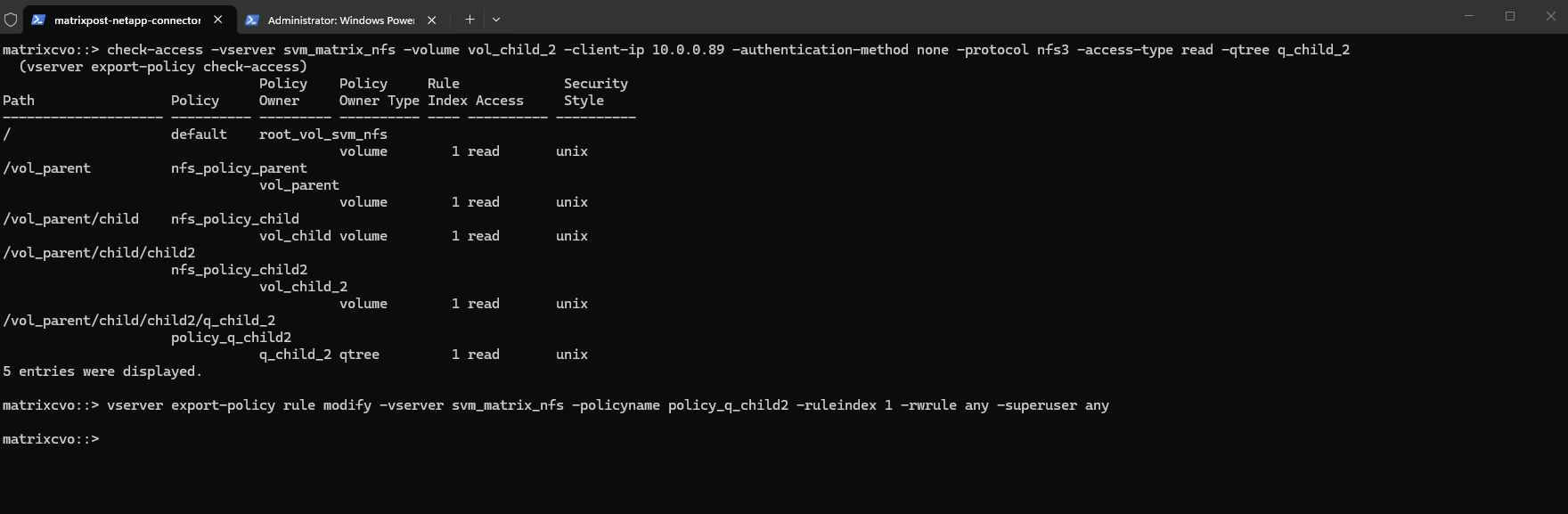Minimize the terminal window
This screenshot has width=1568, height=514.
point(1469,16)
